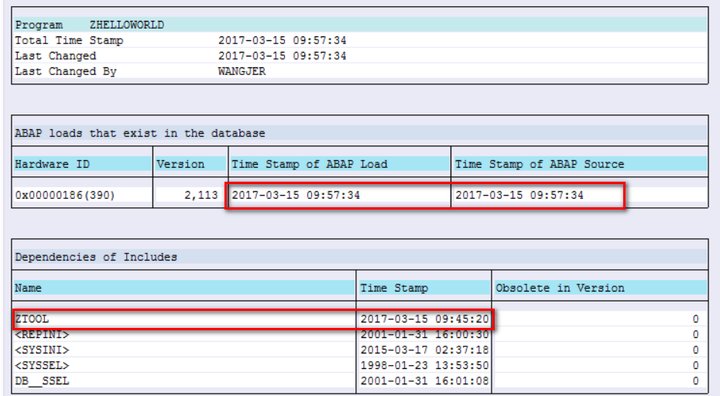Select the <SYSSEL> include entry
The height and width of the screenshot is (396, 720).
(x=42, y=366)
